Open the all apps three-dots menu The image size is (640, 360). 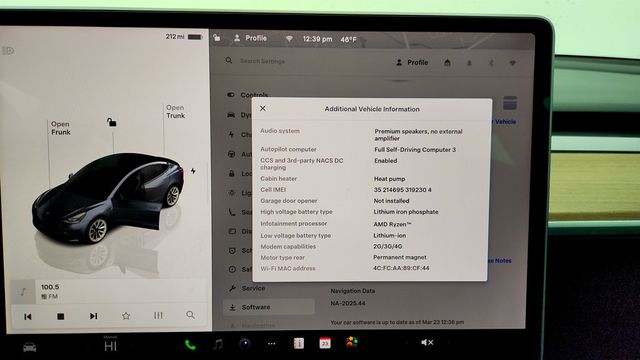(x=271, y=344)
